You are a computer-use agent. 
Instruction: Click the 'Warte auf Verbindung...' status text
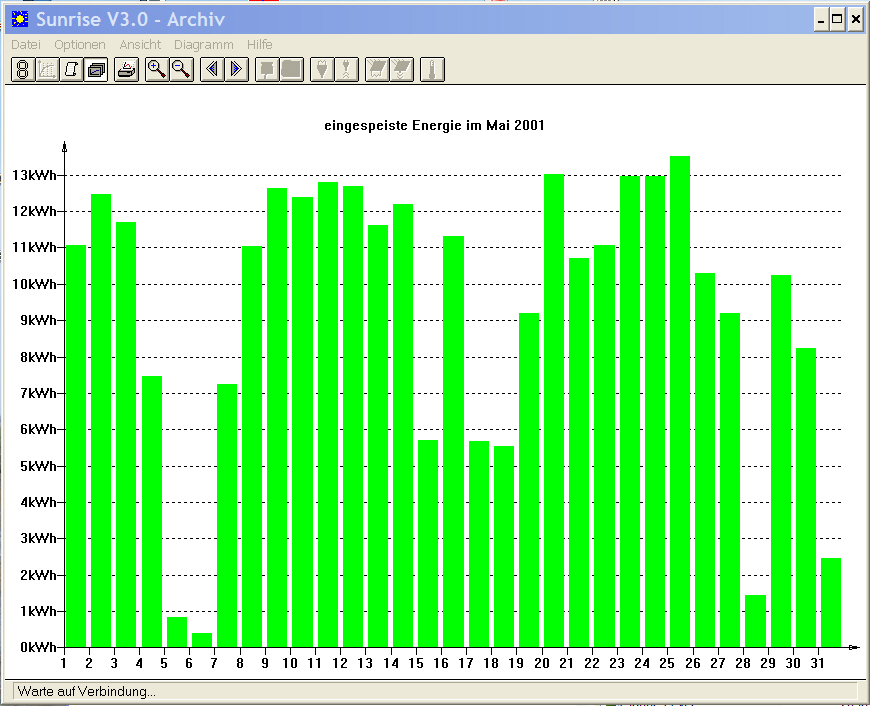(87, 692)
